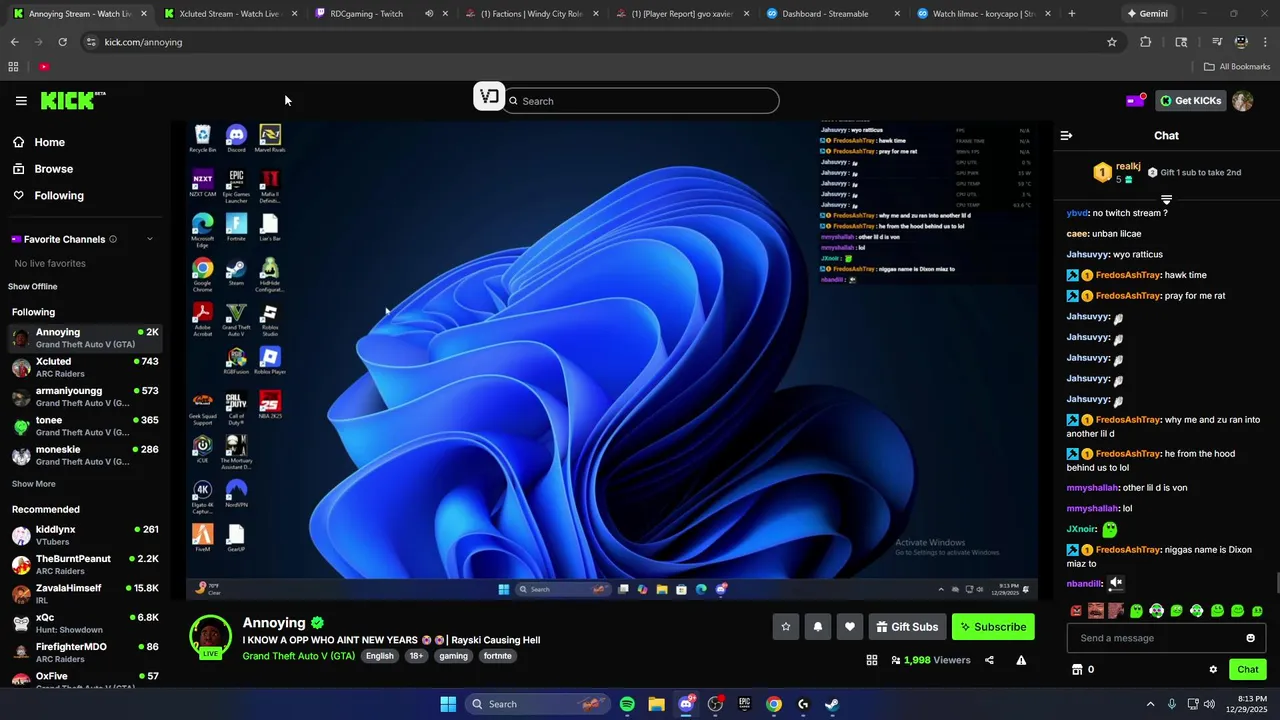Screen dimensions: 1280x720
Task: Open the user profile avatar on Kick
Action: pyautogui.click(x=1242, y=100)
